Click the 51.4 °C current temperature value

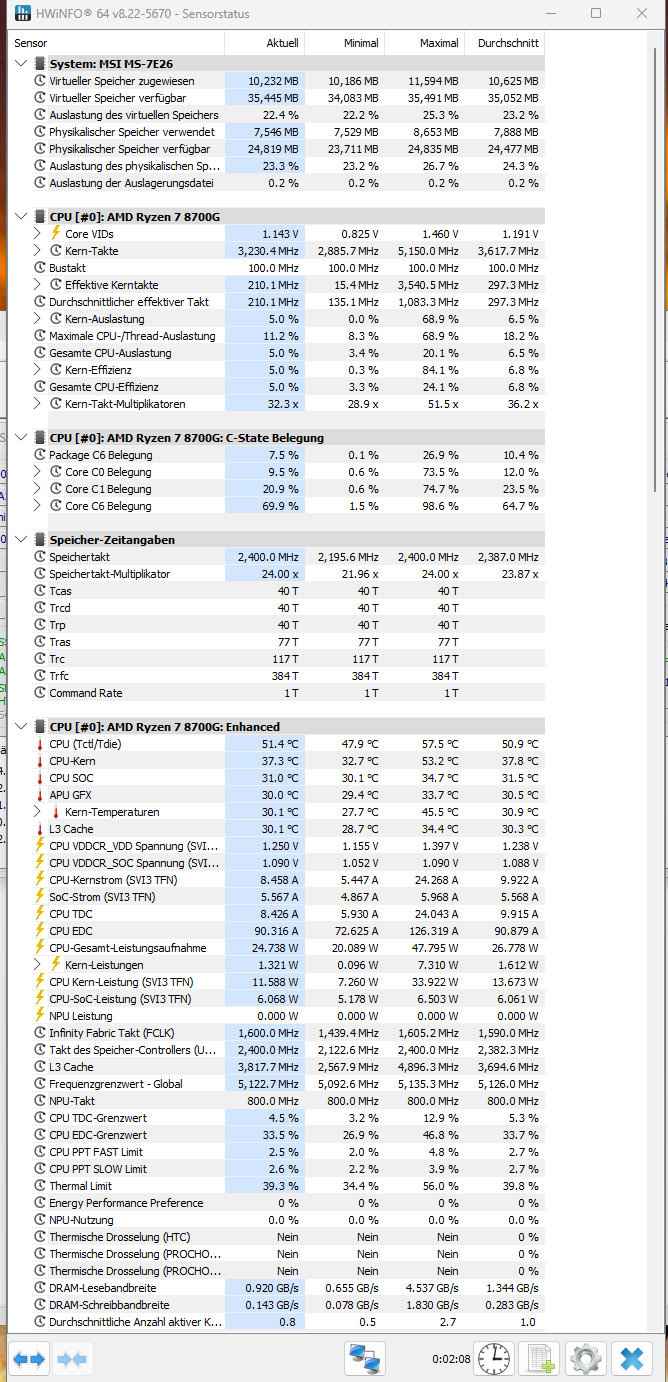click(x=280, y=744)
